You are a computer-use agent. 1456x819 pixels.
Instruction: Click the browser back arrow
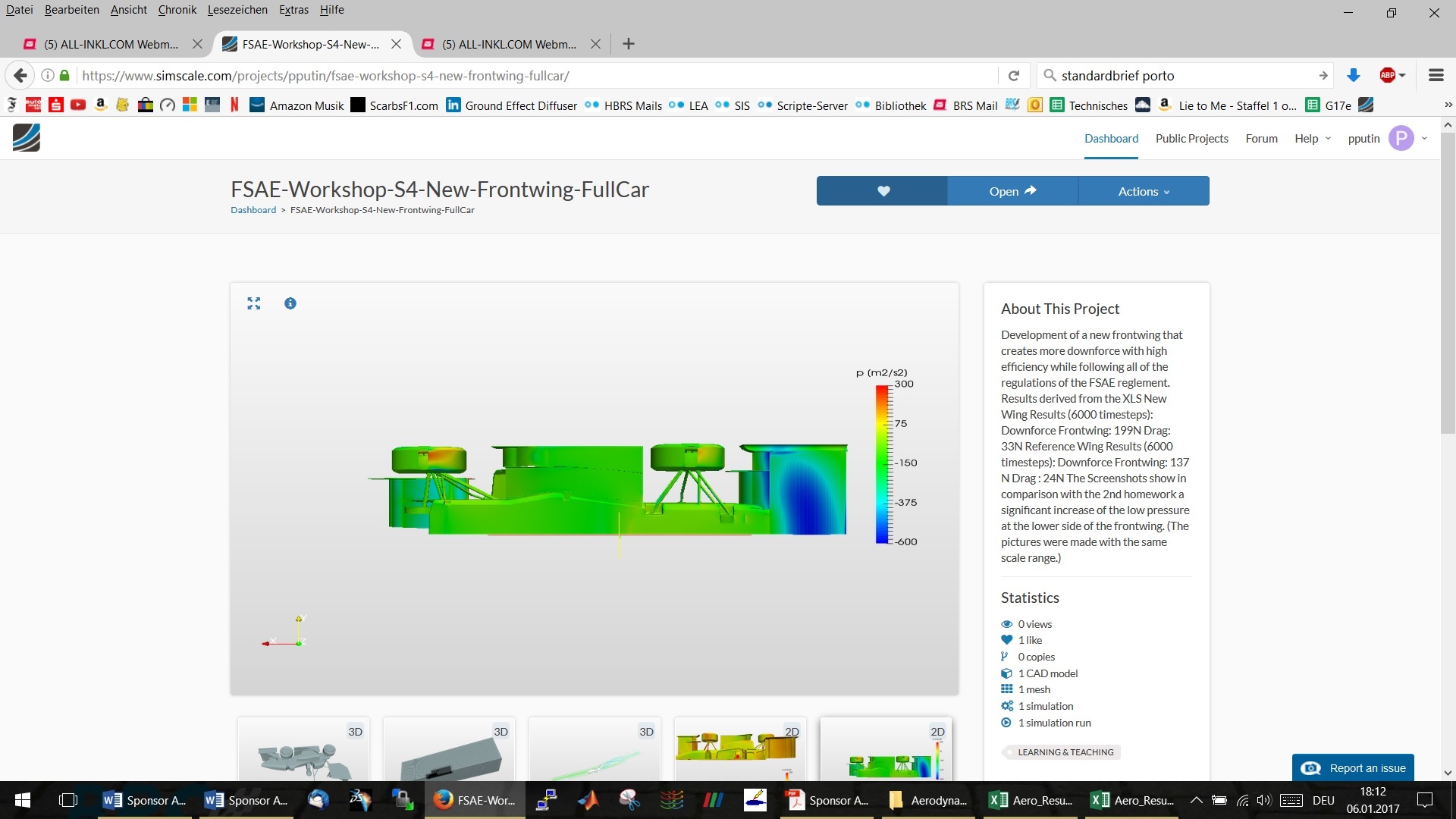20,76
